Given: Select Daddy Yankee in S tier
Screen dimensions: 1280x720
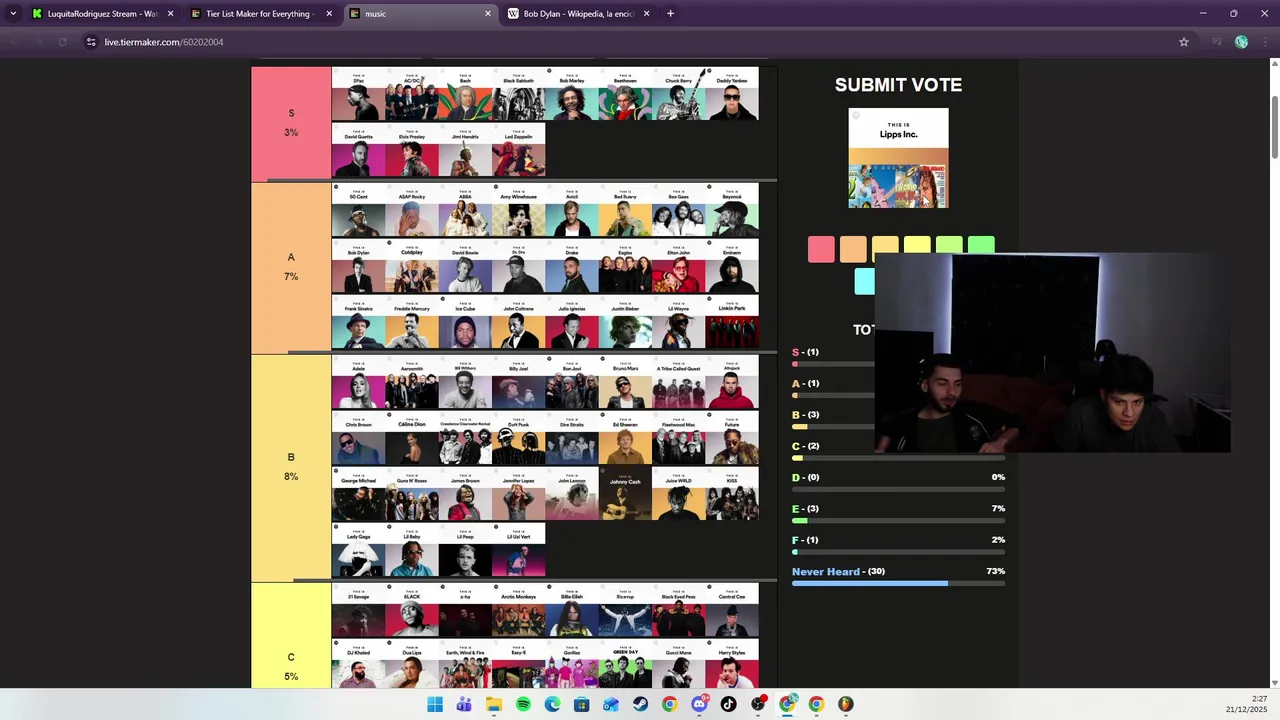Looking at the screenshot, I should click(732, 94).
